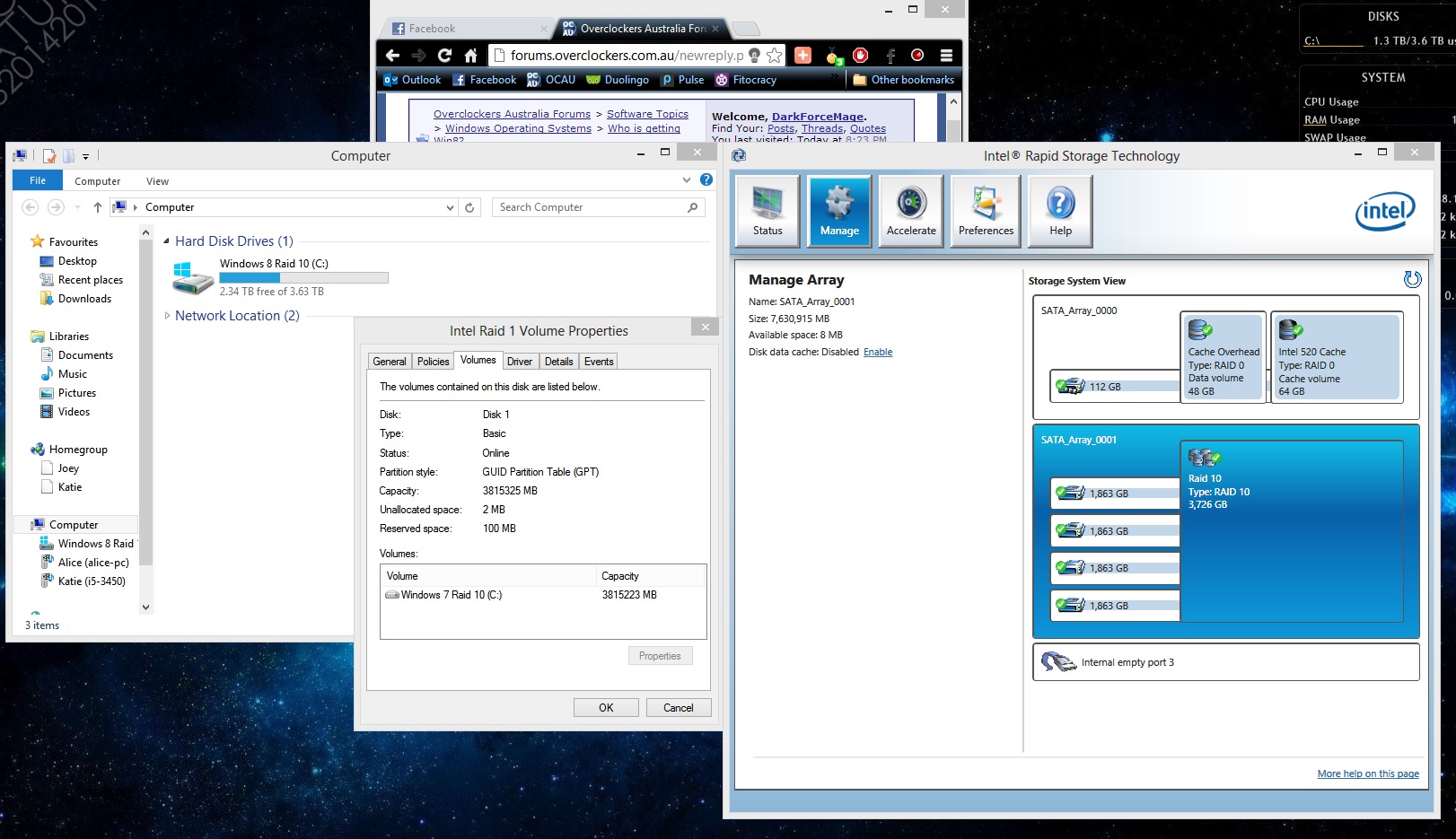This screenshot has width=1456, height=839.
Task: Select Recent places in sidebar
Action: pyautogui.click(x=90, y=280)
